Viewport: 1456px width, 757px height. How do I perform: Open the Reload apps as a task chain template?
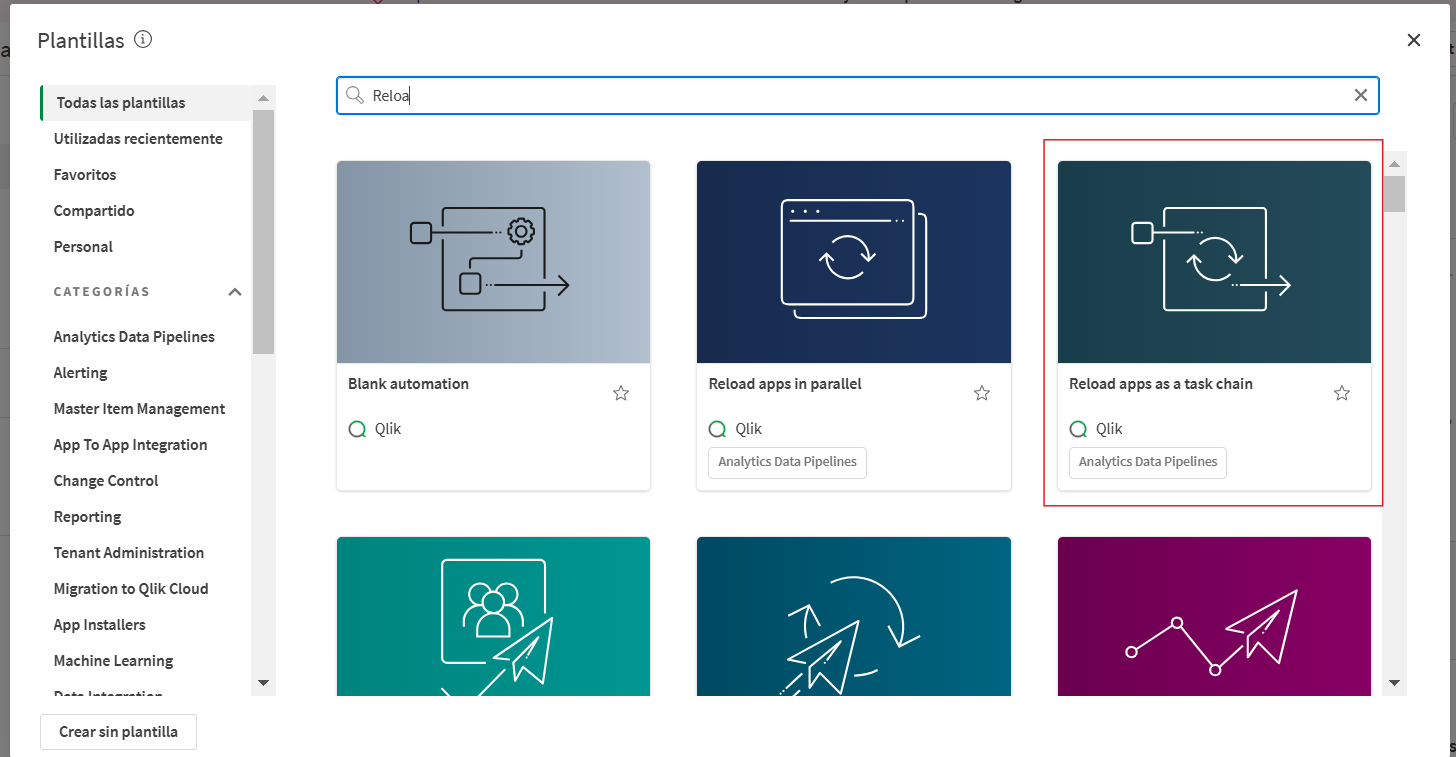pos(1213,262)
